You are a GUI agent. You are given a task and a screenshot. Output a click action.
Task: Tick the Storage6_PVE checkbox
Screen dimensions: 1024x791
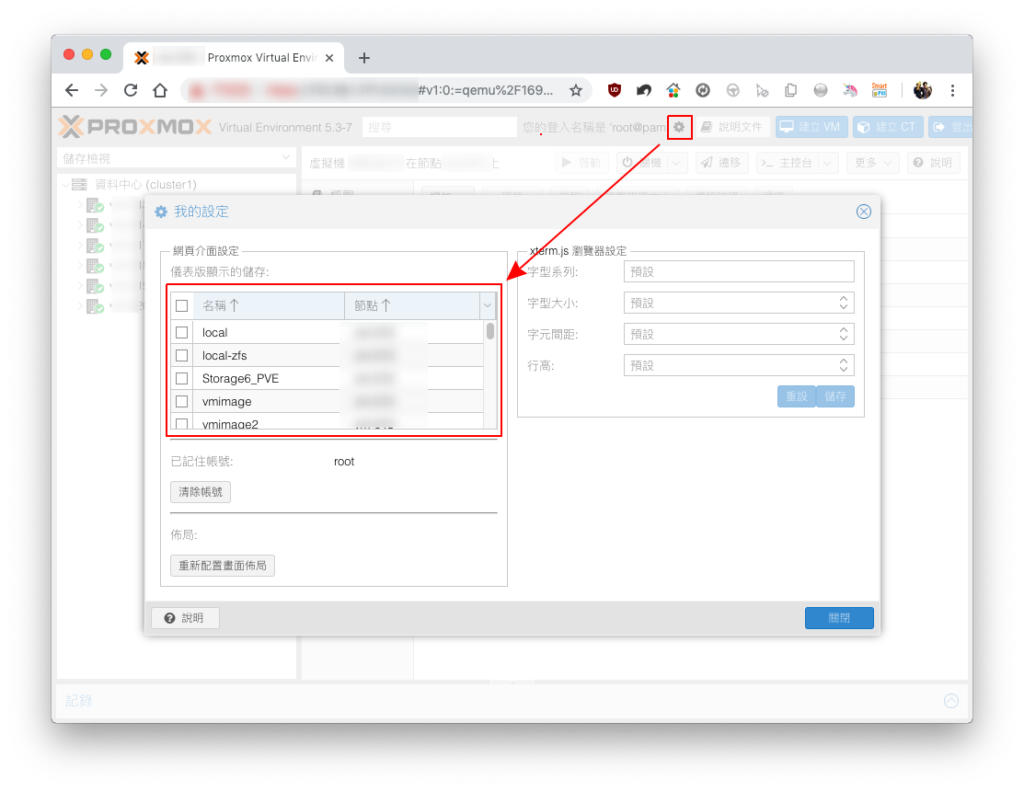182,378
